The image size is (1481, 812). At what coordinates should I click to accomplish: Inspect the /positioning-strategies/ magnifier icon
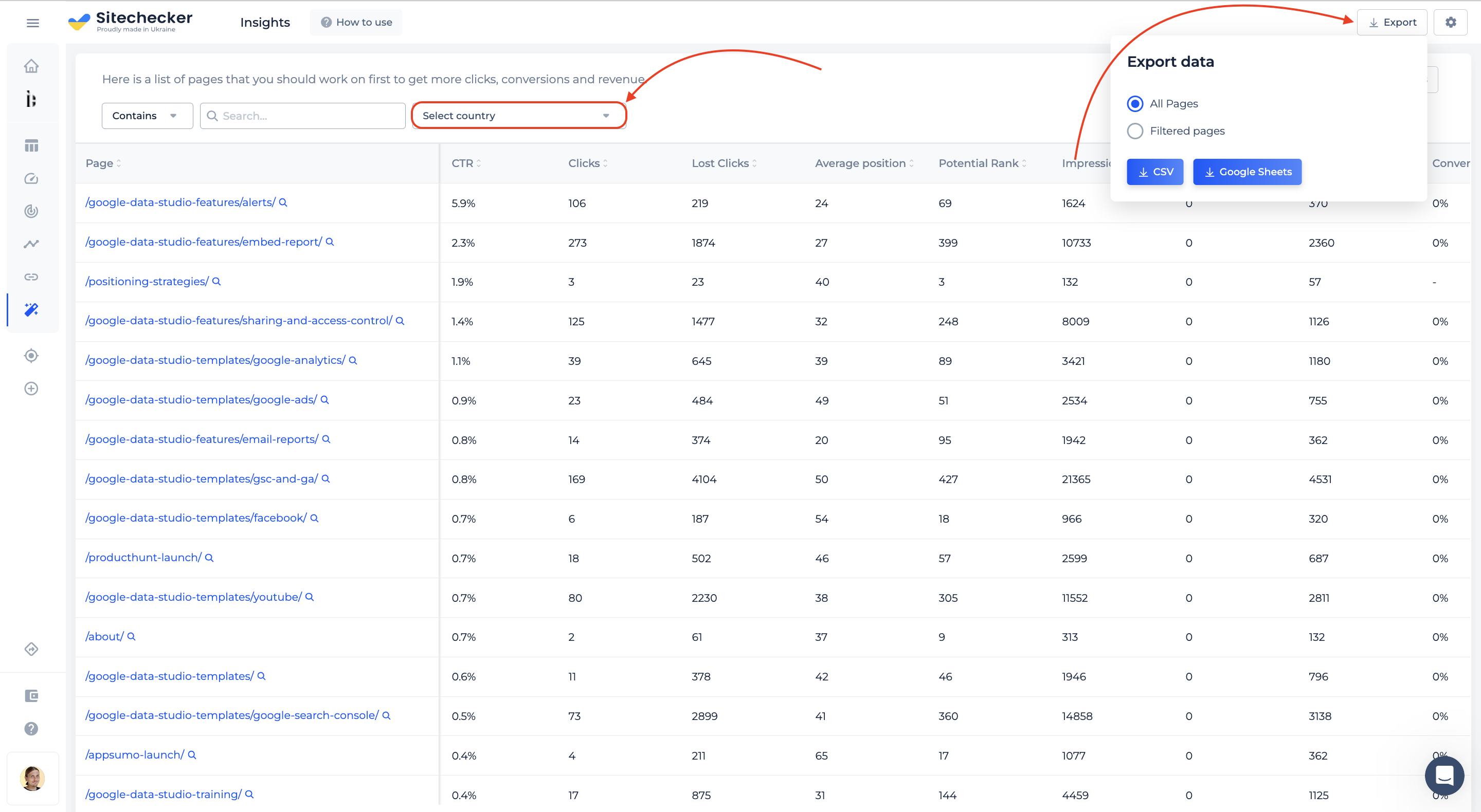[216, 282]
